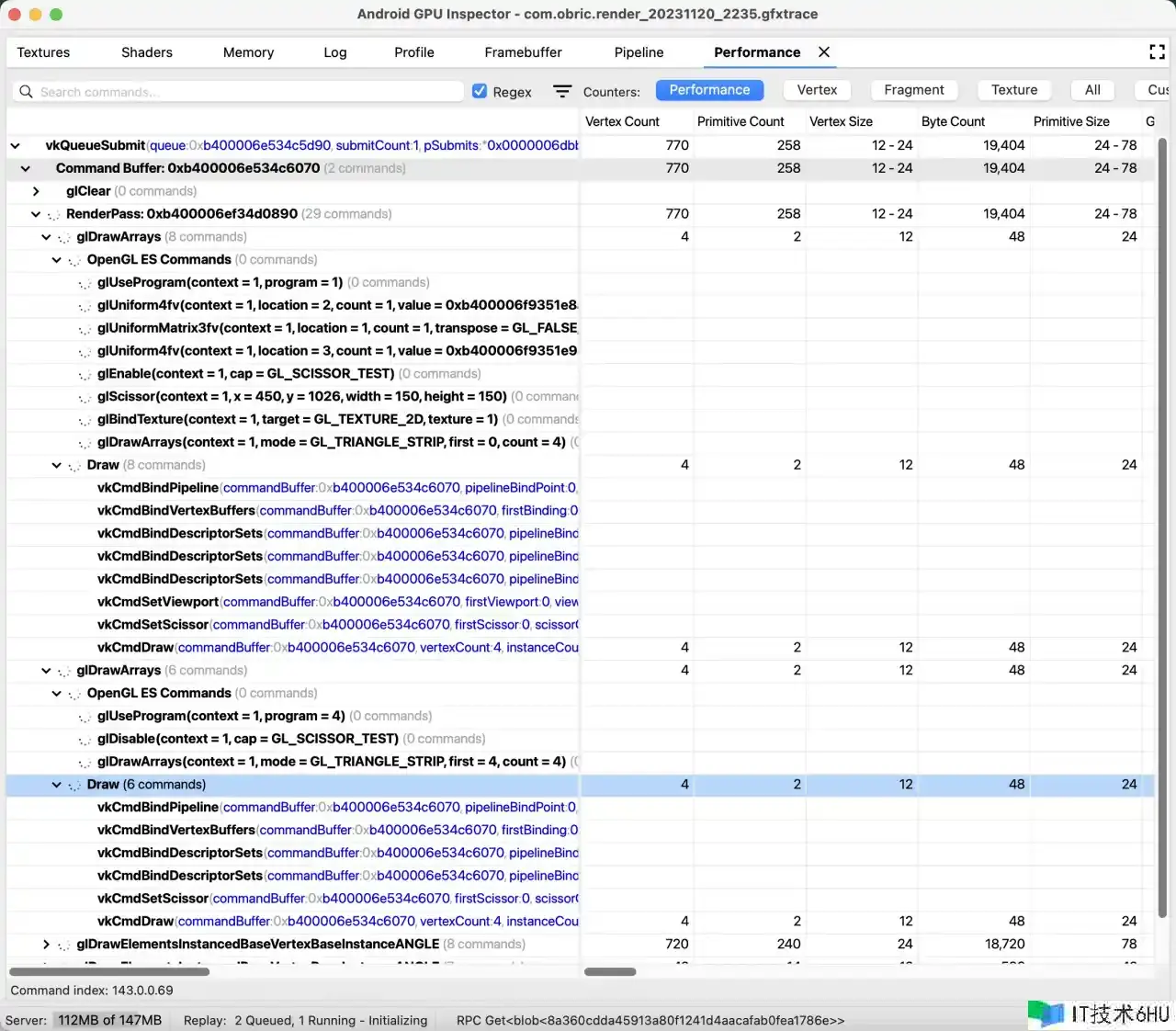
Task: Collapse the vkQueueSubmit node
Action: point(16,145)
